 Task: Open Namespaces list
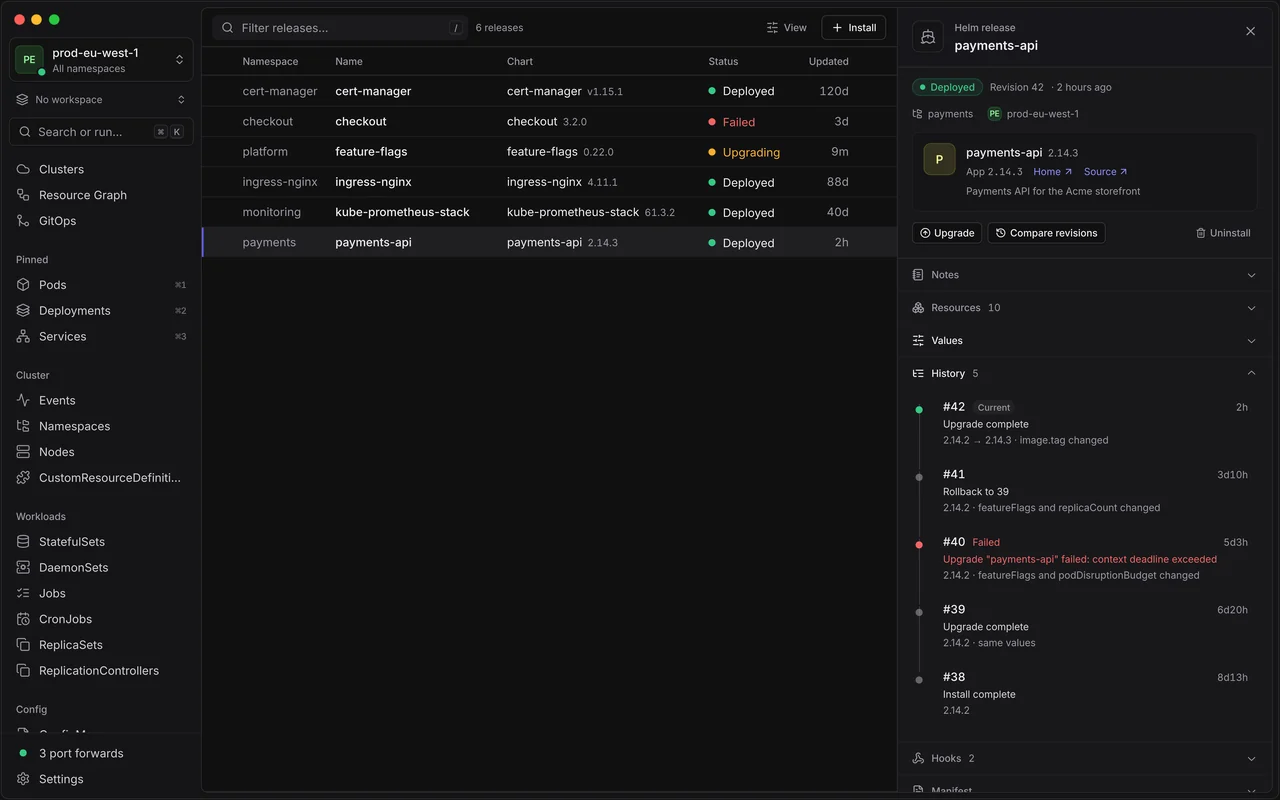coord(101,426)
